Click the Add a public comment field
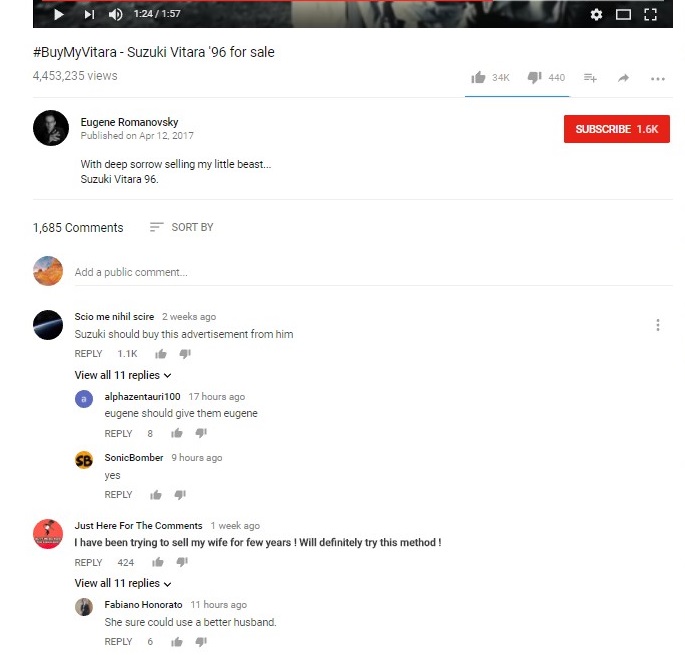The height and width of the screenshot is (655, 685). (x=373, y=273)
